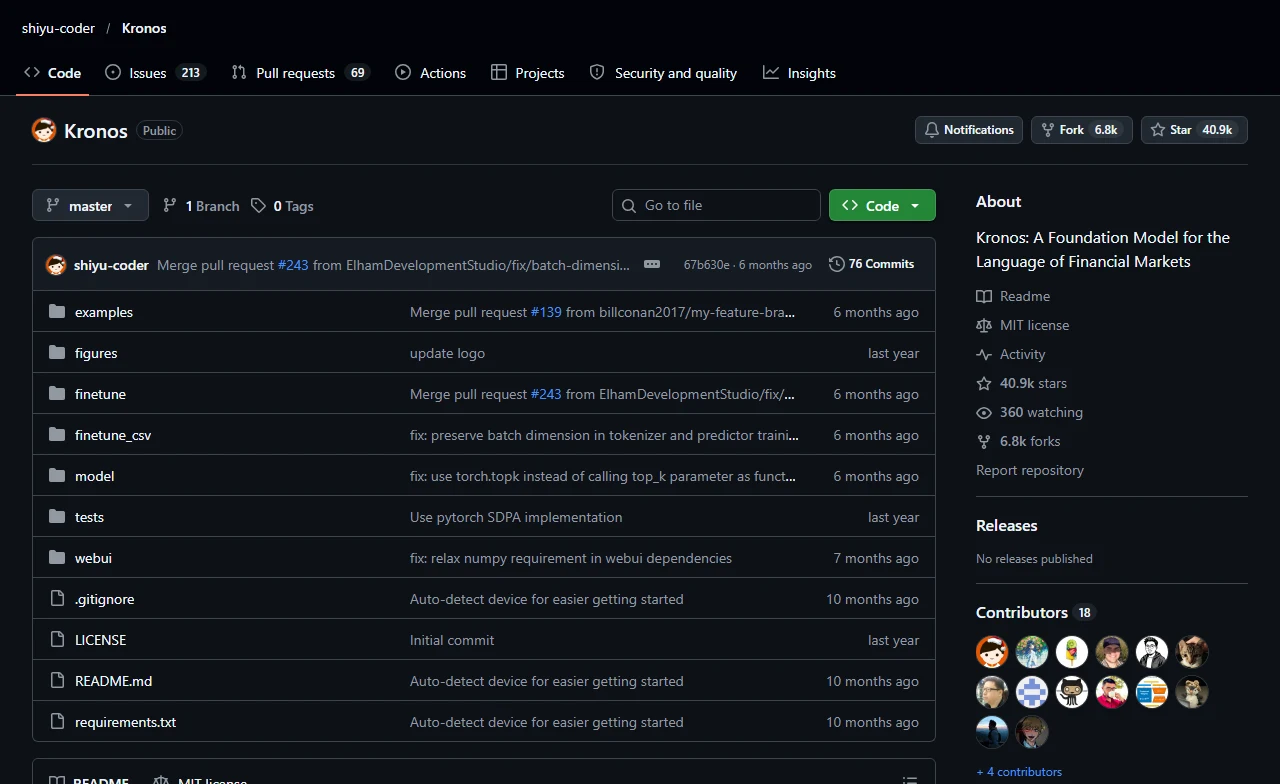The width and height of the screenshot is (1280, 784).
Task: Open the Actions tab
Action: [x=430, y=73]
